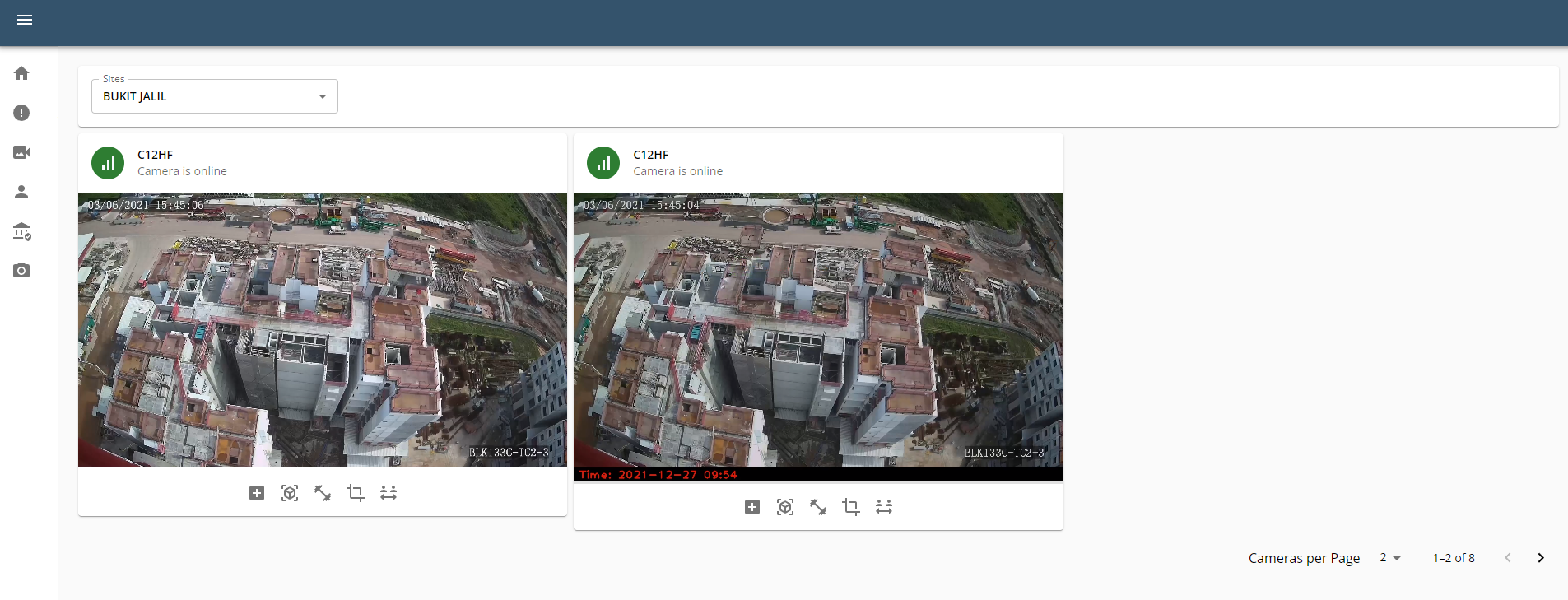Open the alerts exclamation icon in sidebar
1568x600 pixels.
click(21, 113)
